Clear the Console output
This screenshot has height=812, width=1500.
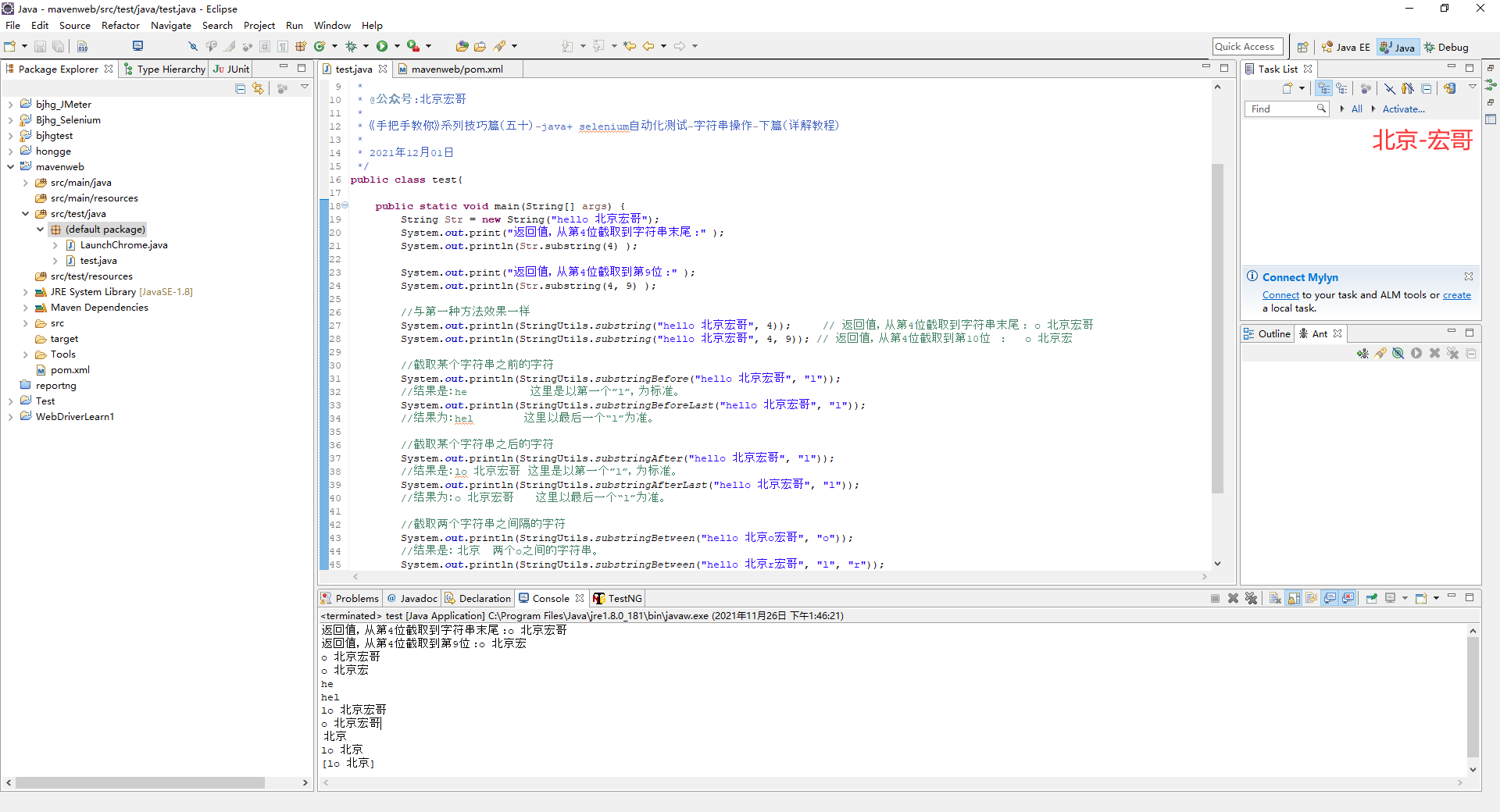coord(1275,598)
